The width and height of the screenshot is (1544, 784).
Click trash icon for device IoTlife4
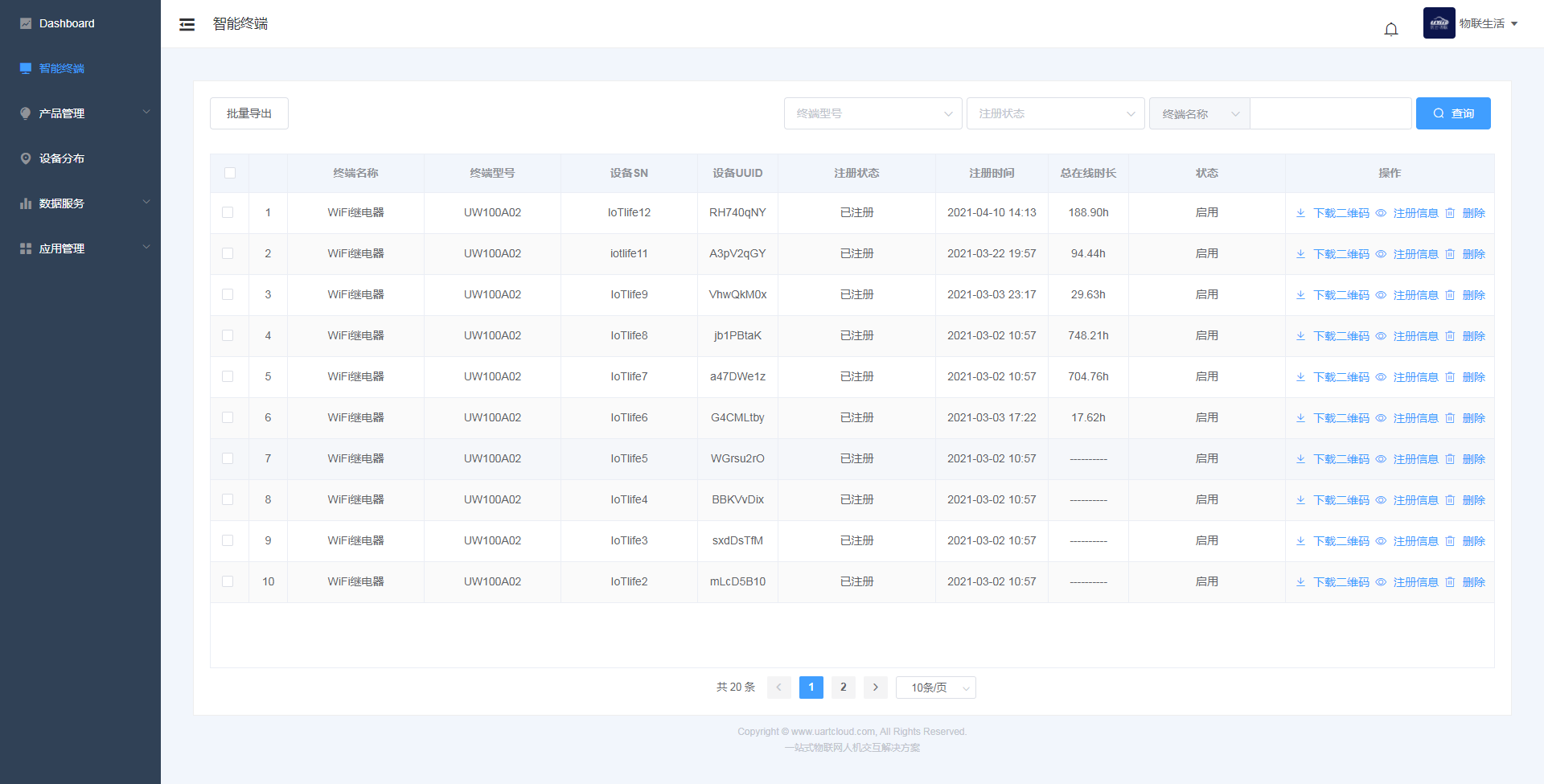point(1450,500)
